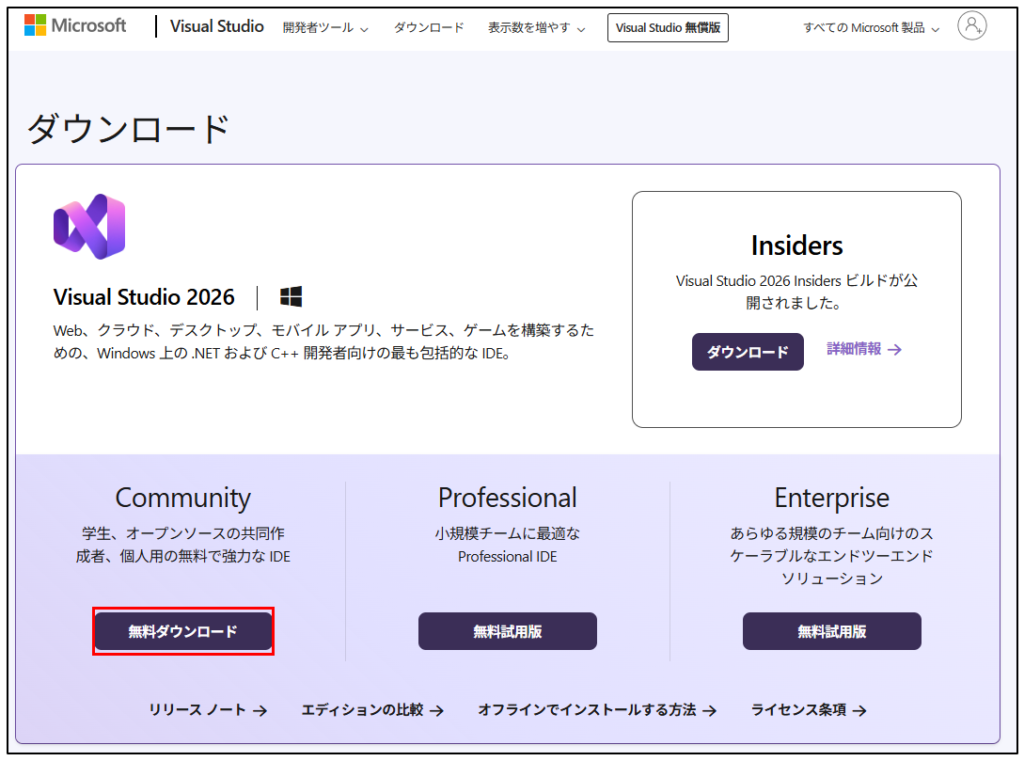
Task: Go to Visual Studio brand home link
Action: tap(217, 27)
